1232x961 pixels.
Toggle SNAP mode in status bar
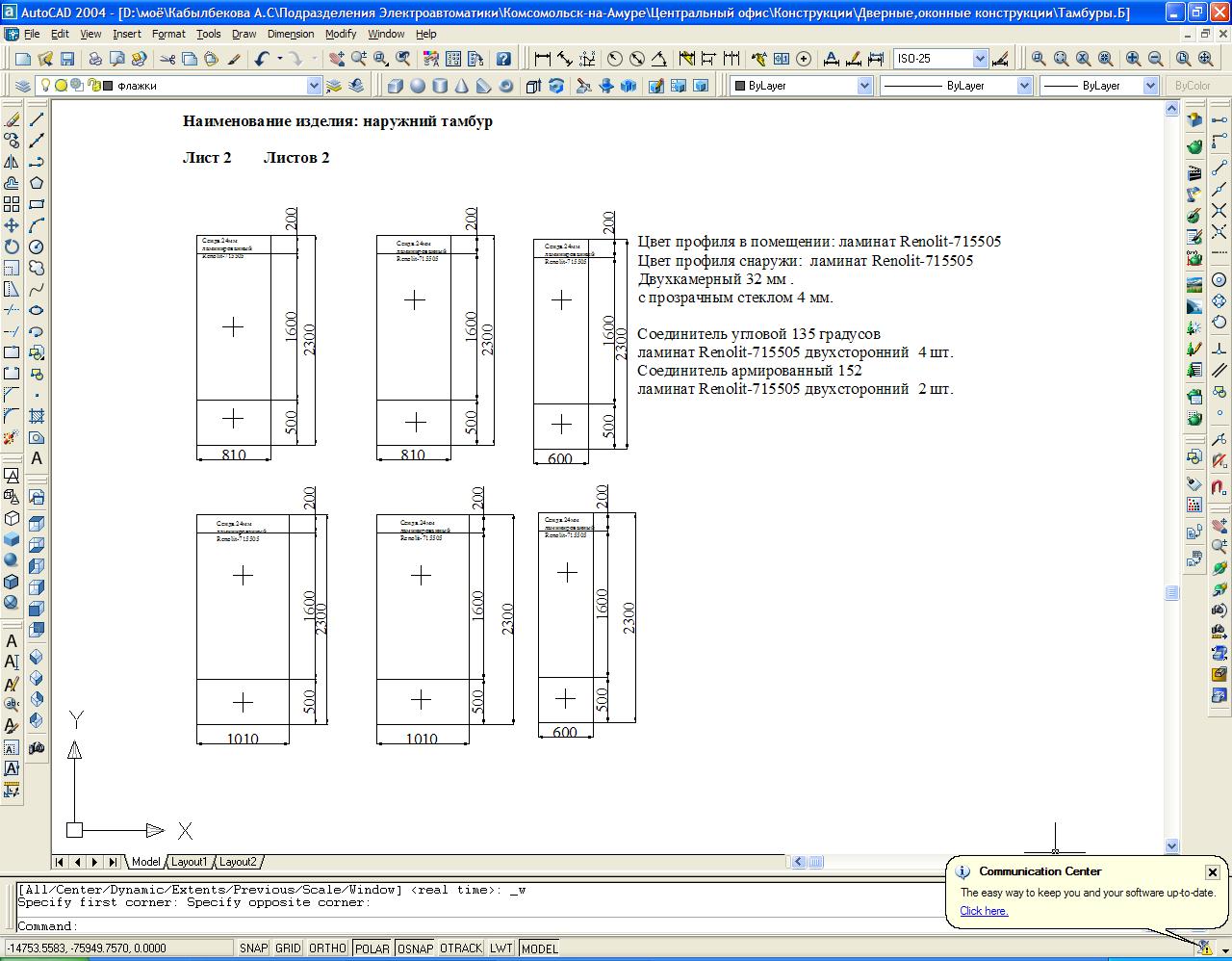(x=253, y=948)
